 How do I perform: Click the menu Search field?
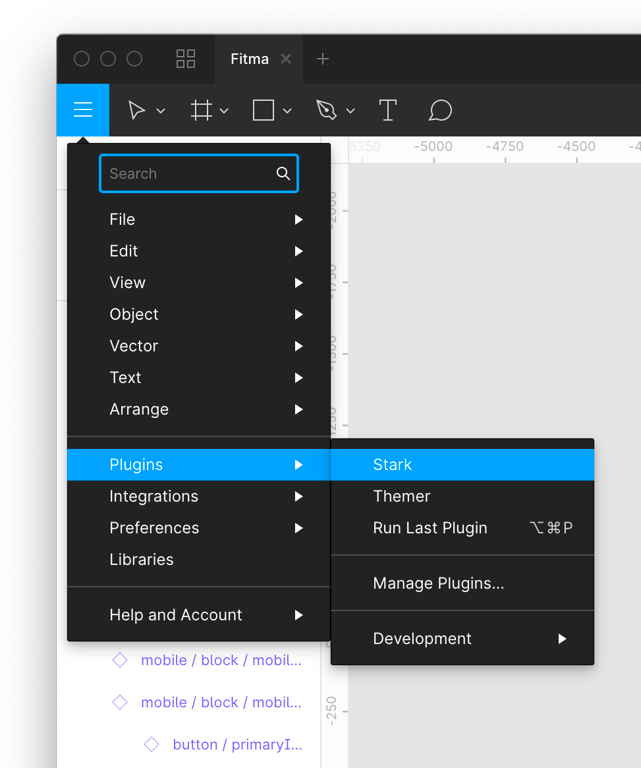188,174
